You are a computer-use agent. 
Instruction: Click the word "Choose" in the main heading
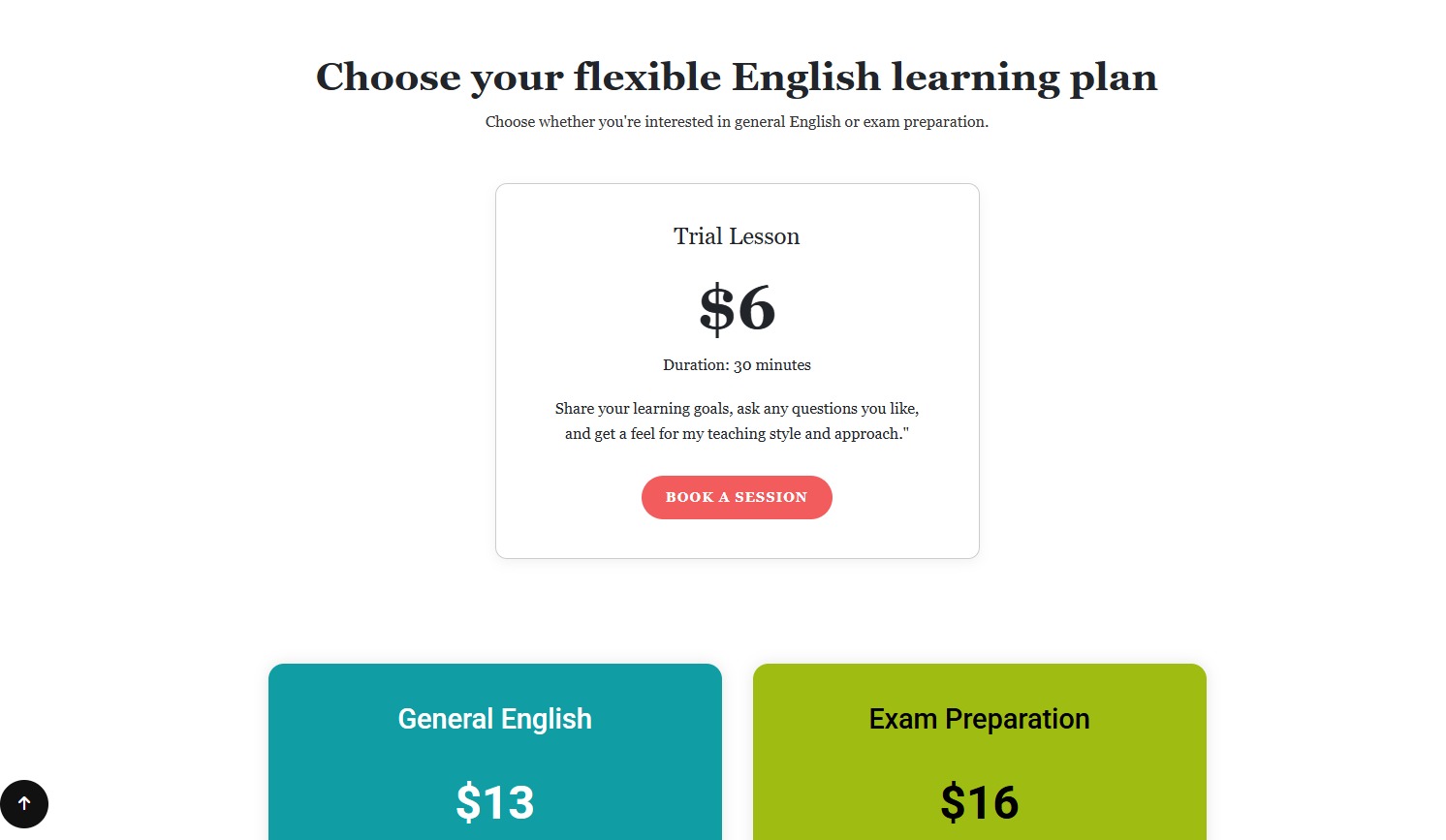[x=388, y=78]
